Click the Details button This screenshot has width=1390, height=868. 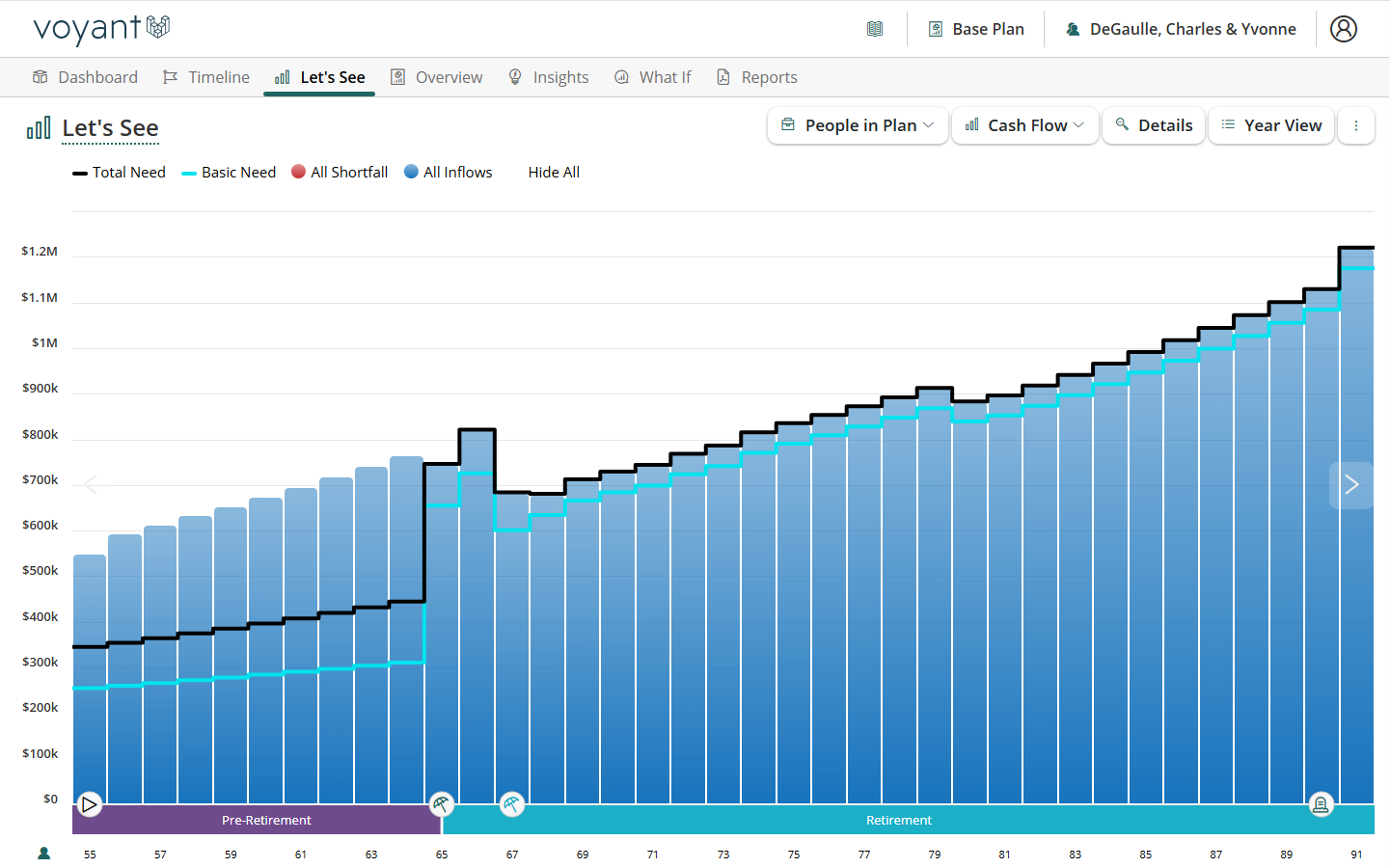click(1154, 125)
